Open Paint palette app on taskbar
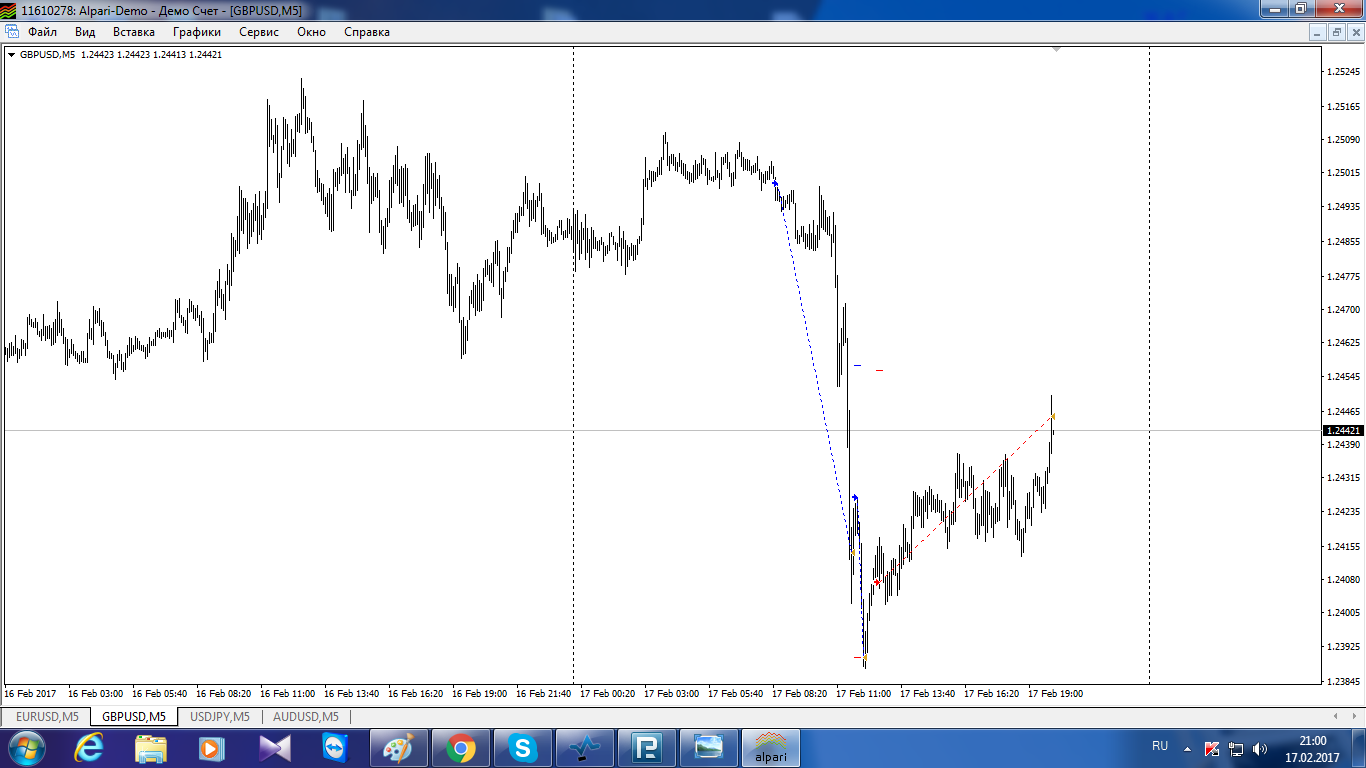 399,748
